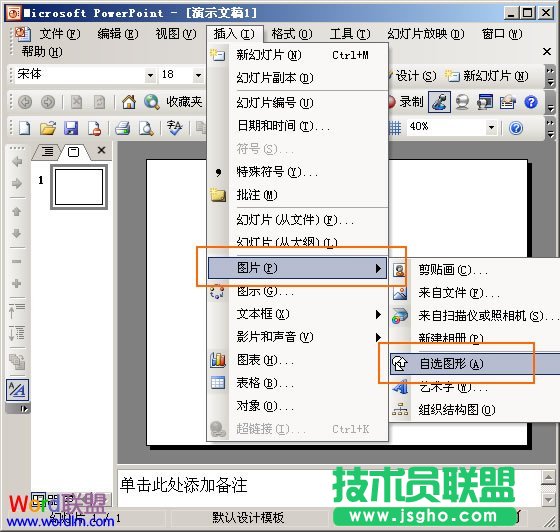Expand the 影片和声音 submenu

point(297,337)
